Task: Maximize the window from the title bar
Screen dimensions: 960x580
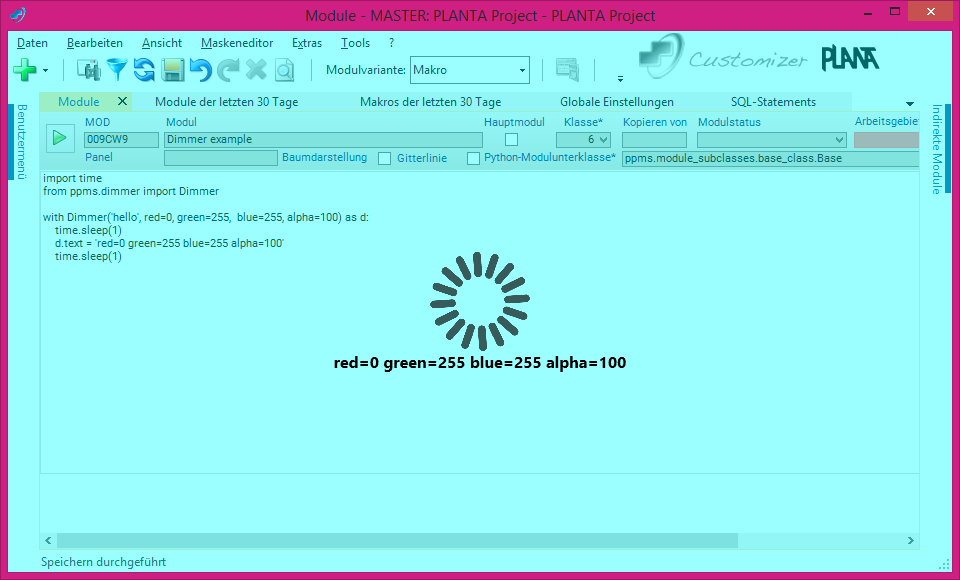Action: click(895, 12)
